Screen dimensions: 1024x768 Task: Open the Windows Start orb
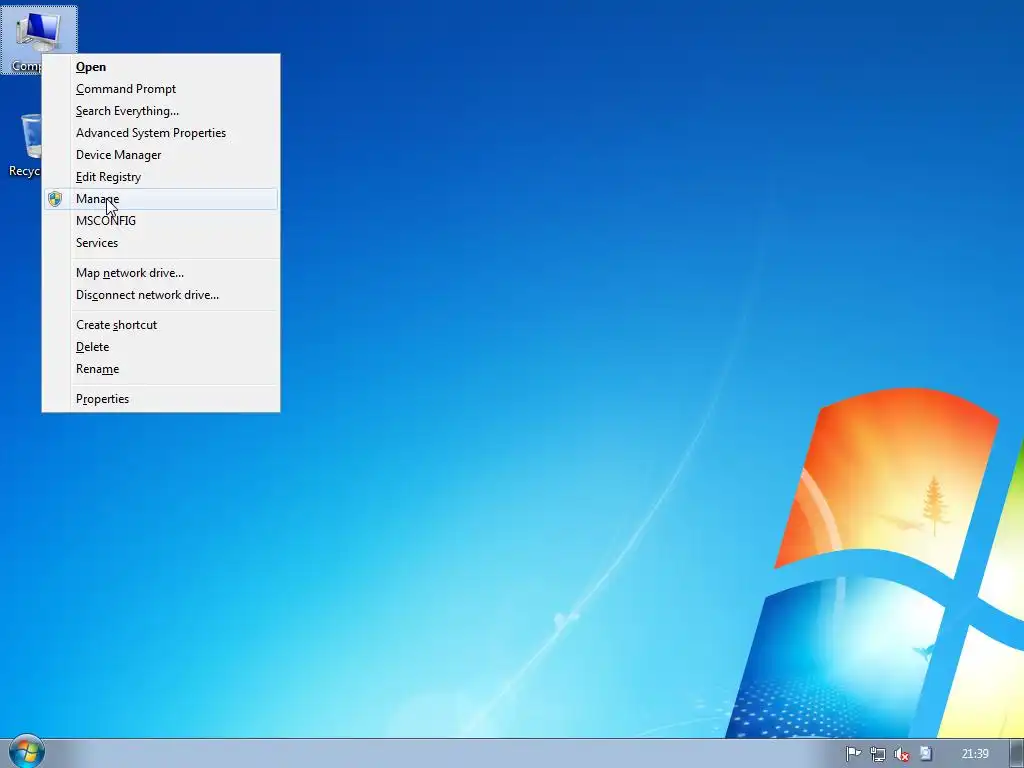pyautogui.click(x=26, y=752)
